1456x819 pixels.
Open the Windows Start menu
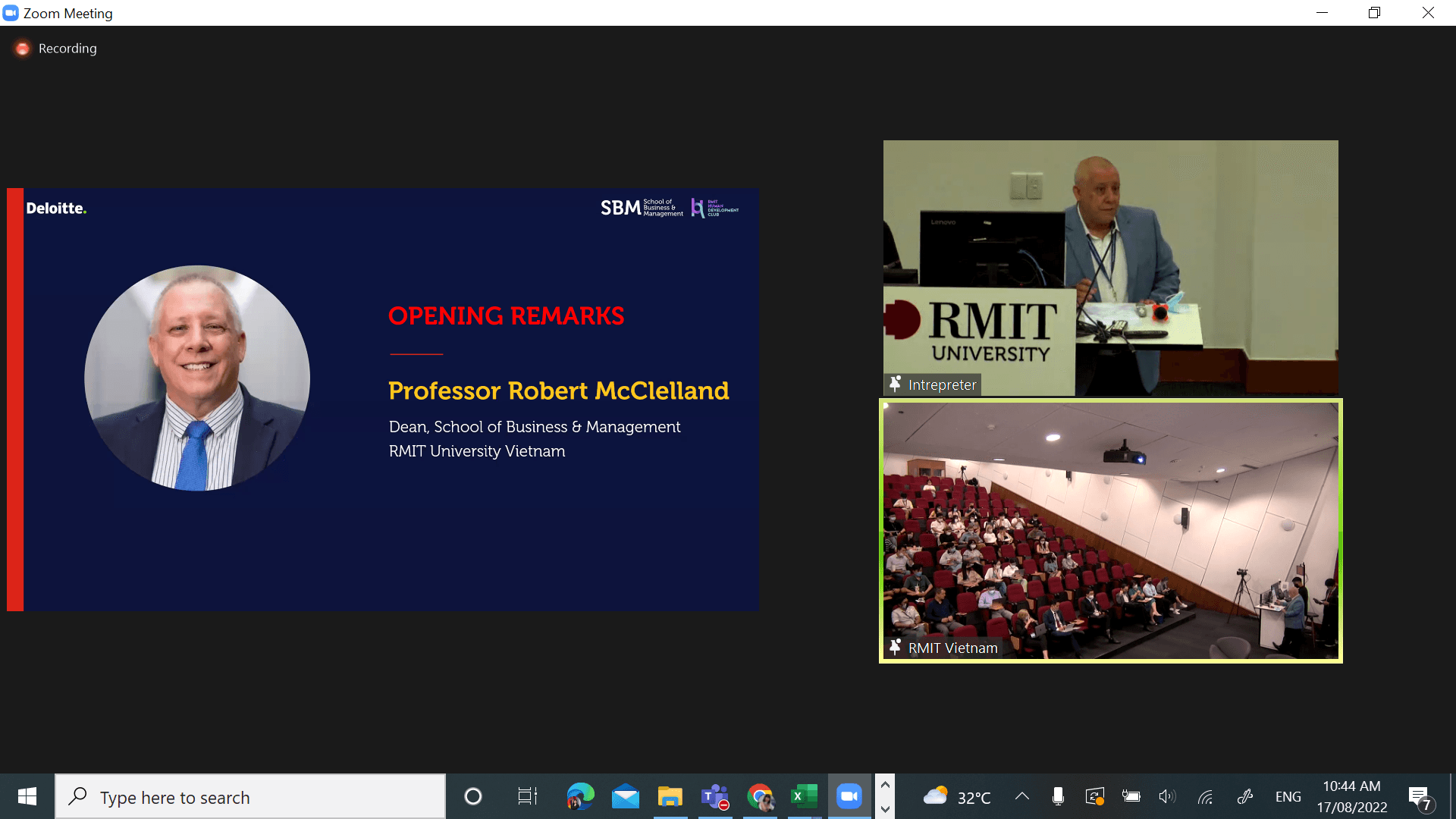coord(27,796)
